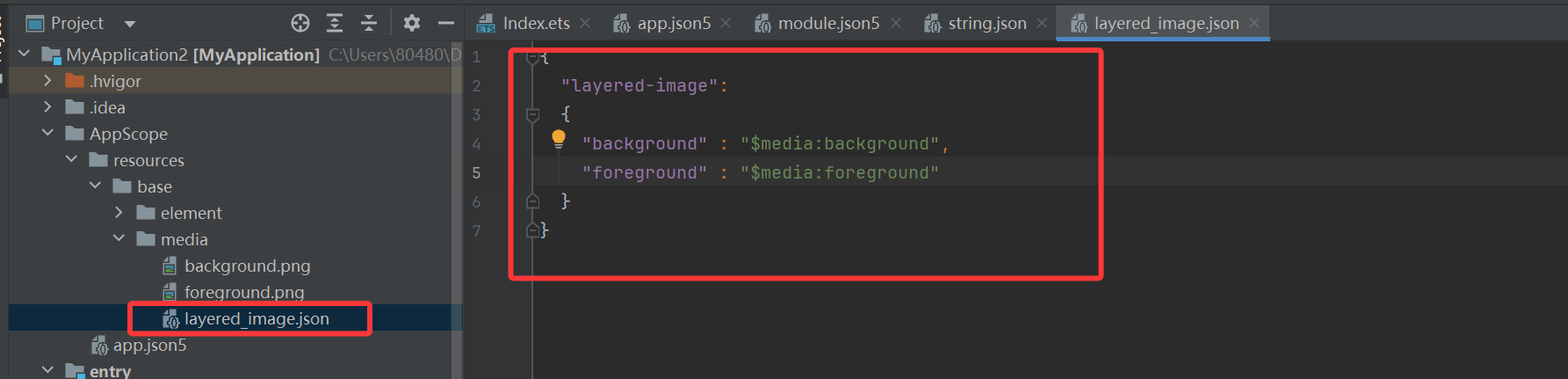The image size is (1568, 379).
Task: Collapse all items in Project panel
Action: click(x=369, y=23)
